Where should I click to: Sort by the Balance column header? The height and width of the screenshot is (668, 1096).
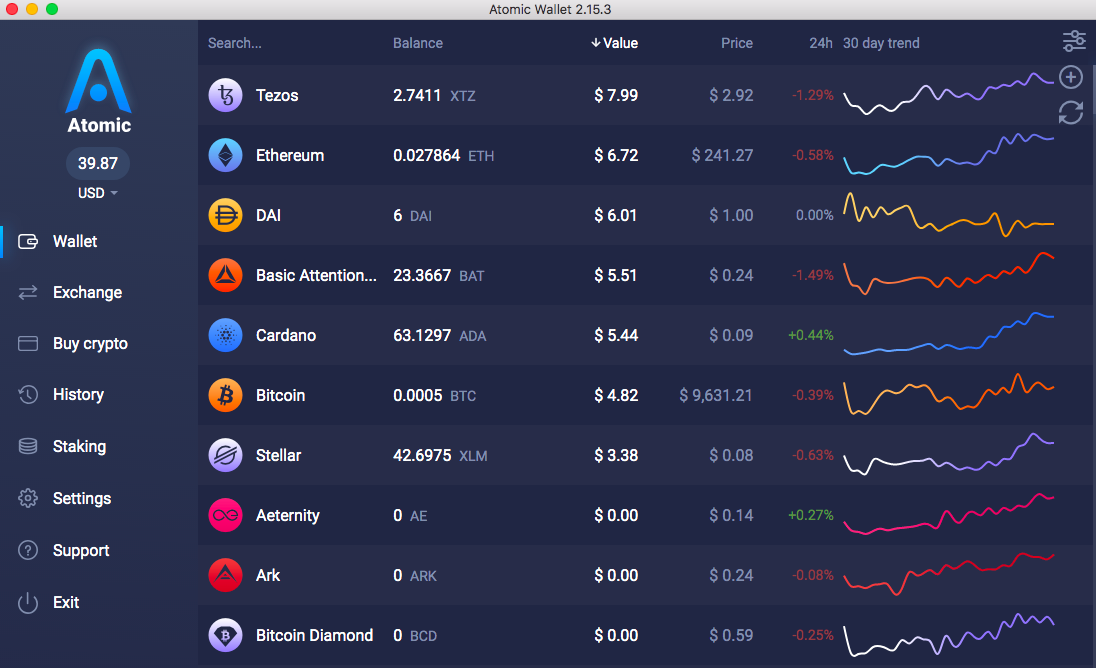pos(417,43)
